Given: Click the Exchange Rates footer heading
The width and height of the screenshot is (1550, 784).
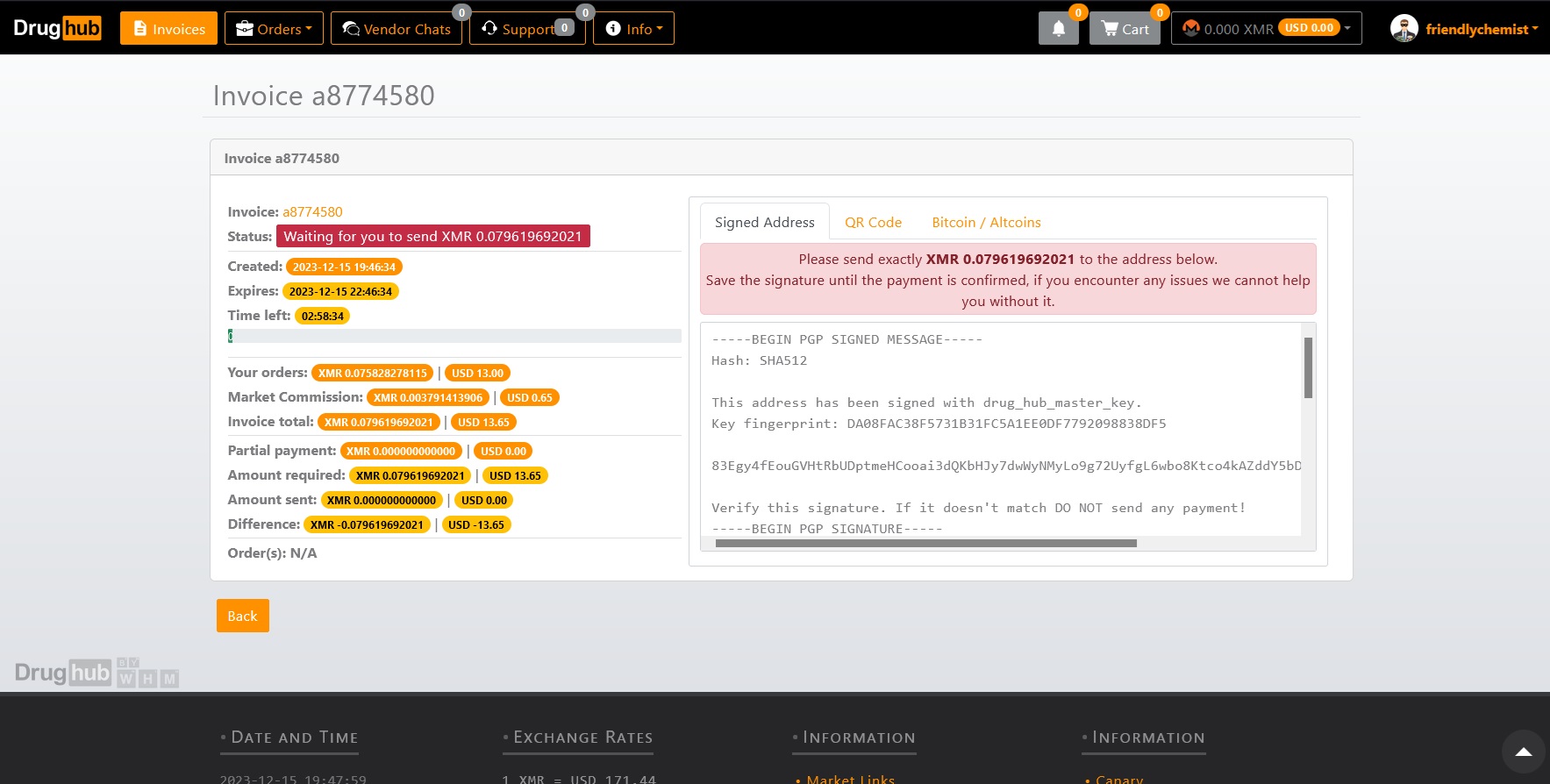Looking at the screenshot, I should coord(582,738).
